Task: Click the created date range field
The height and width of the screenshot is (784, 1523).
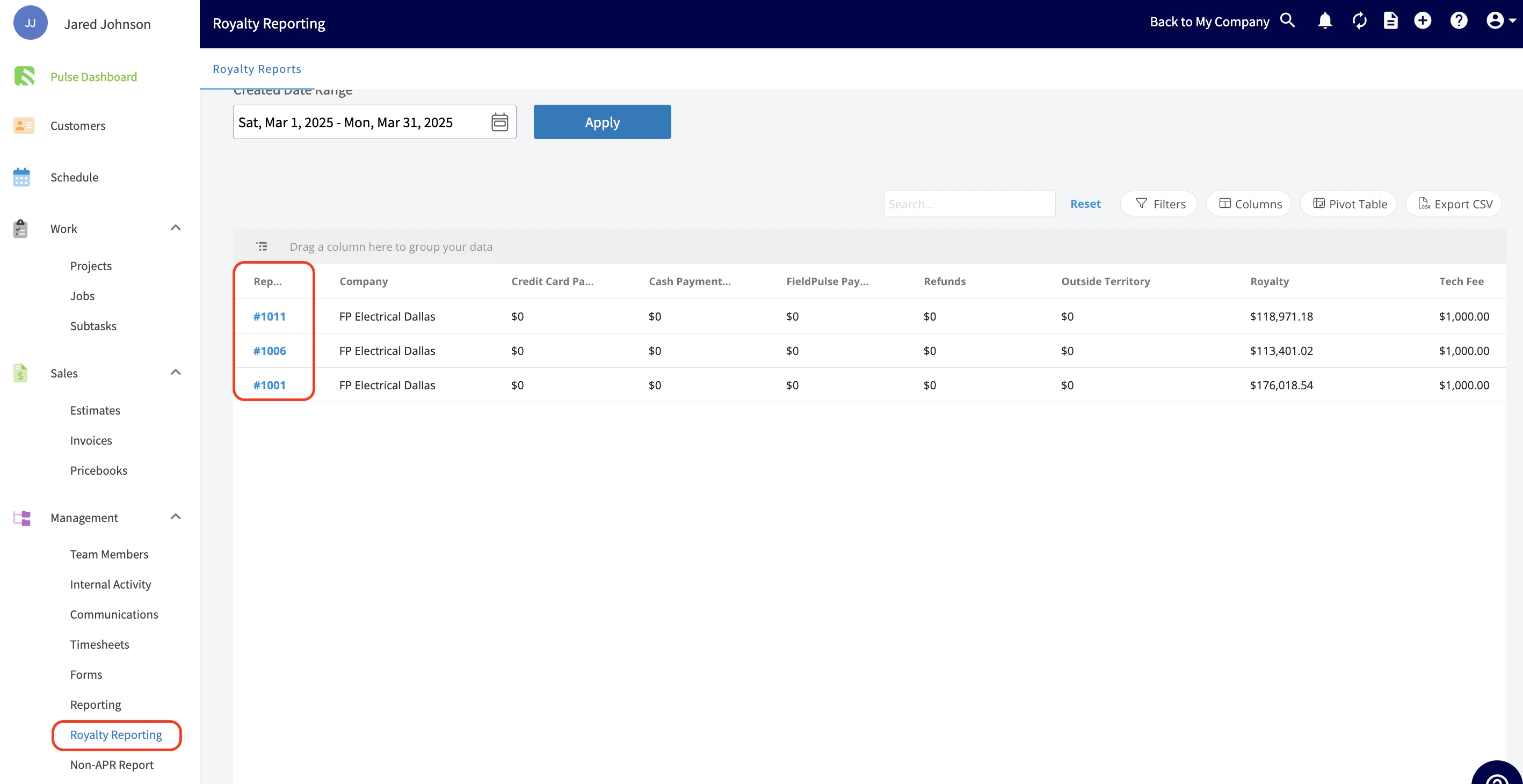Action: [374, 122]
